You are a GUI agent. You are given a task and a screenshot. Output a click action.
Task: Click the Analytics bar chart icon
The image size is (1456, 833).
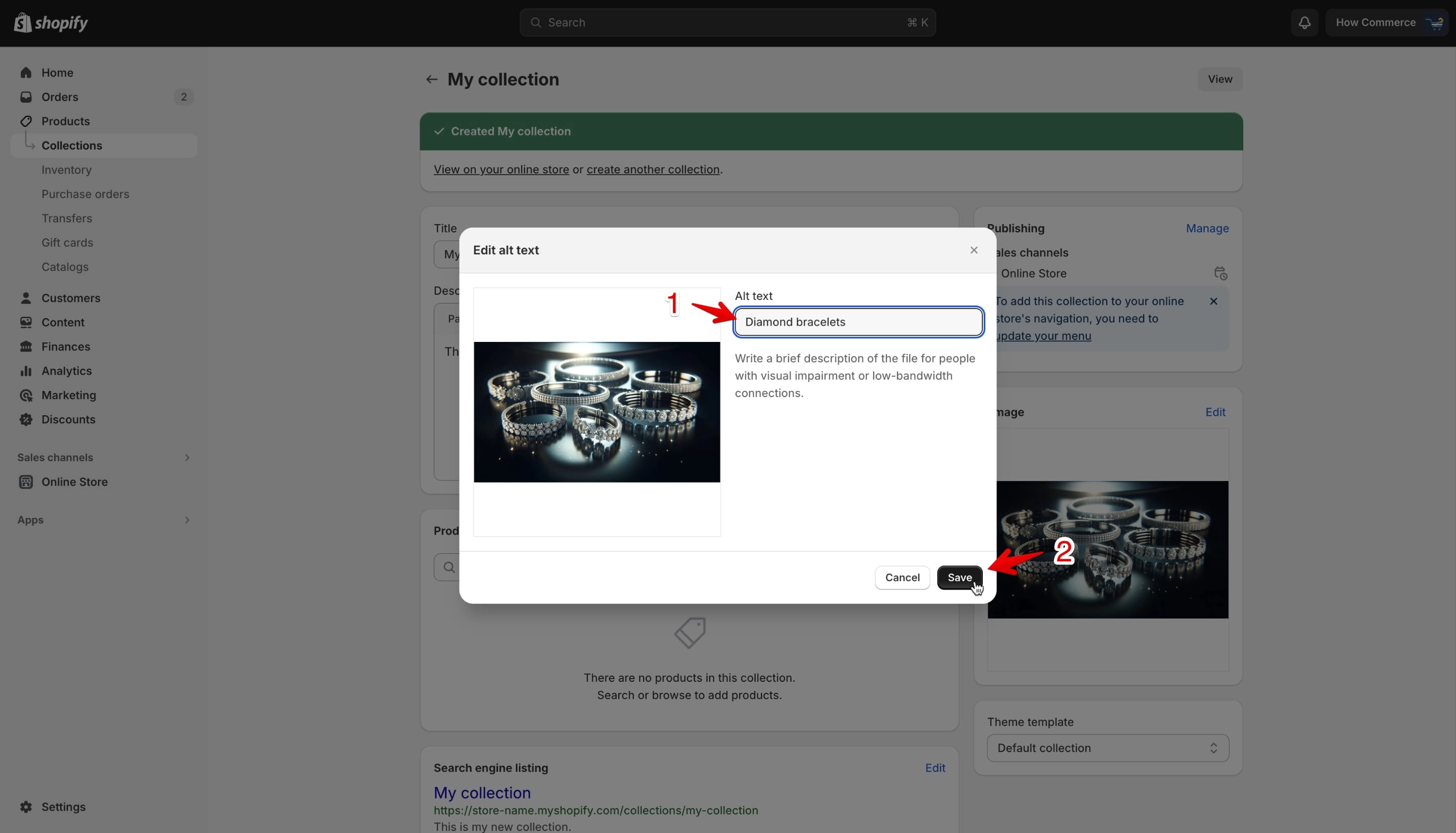(26, 371)
